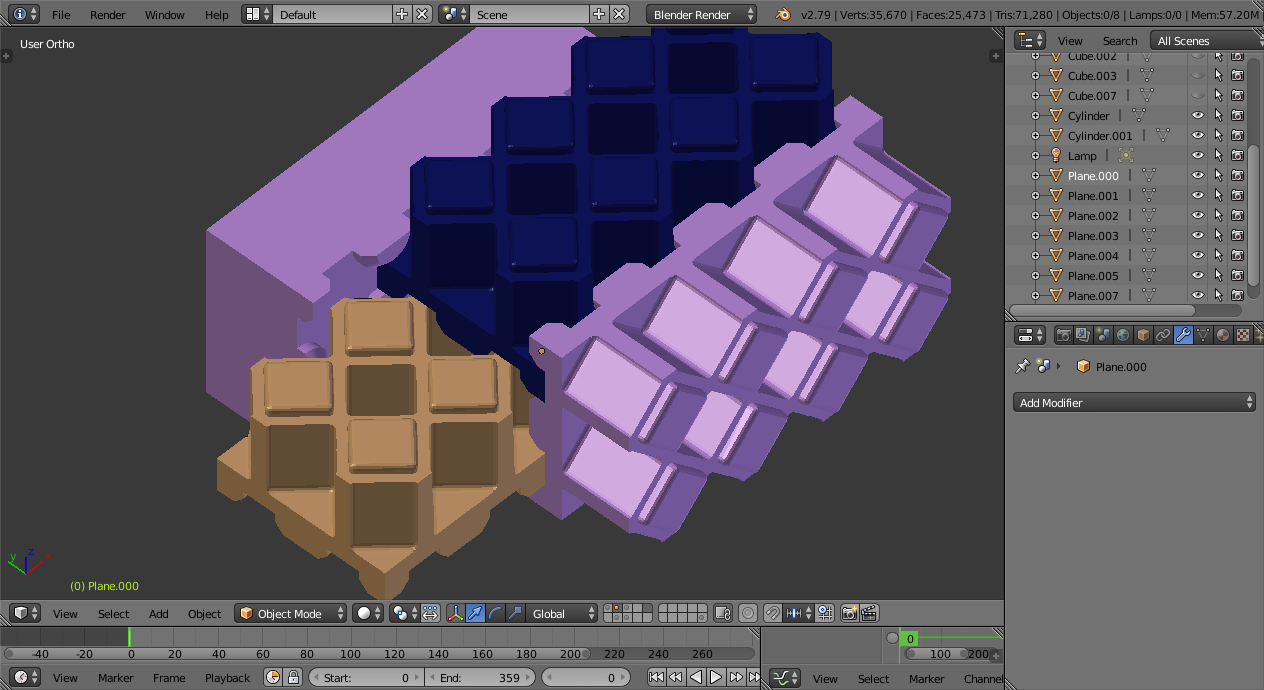Open the viewport shading sphere dropdown
The width and height of the screenshot is (1264, 690).
click(368, 613)
